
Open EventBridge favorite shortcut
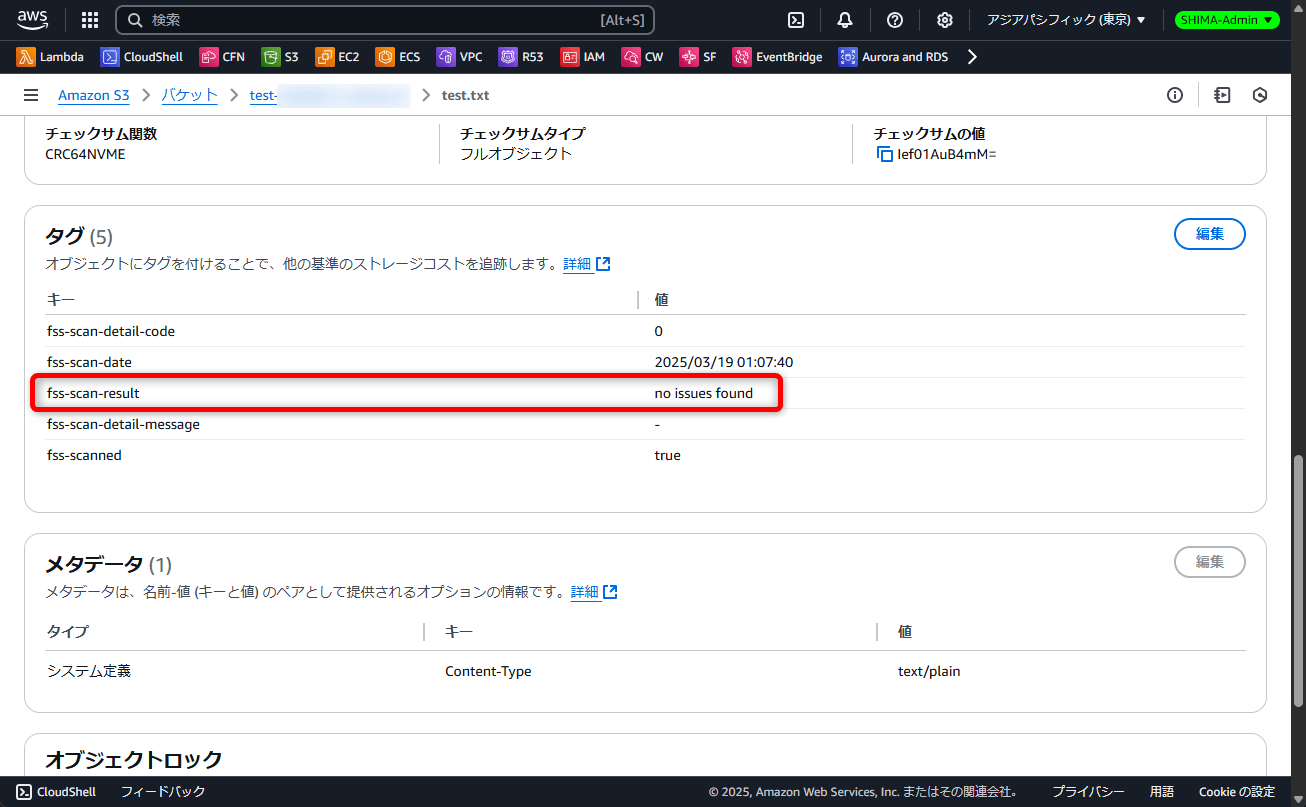[x=777, y=57]
